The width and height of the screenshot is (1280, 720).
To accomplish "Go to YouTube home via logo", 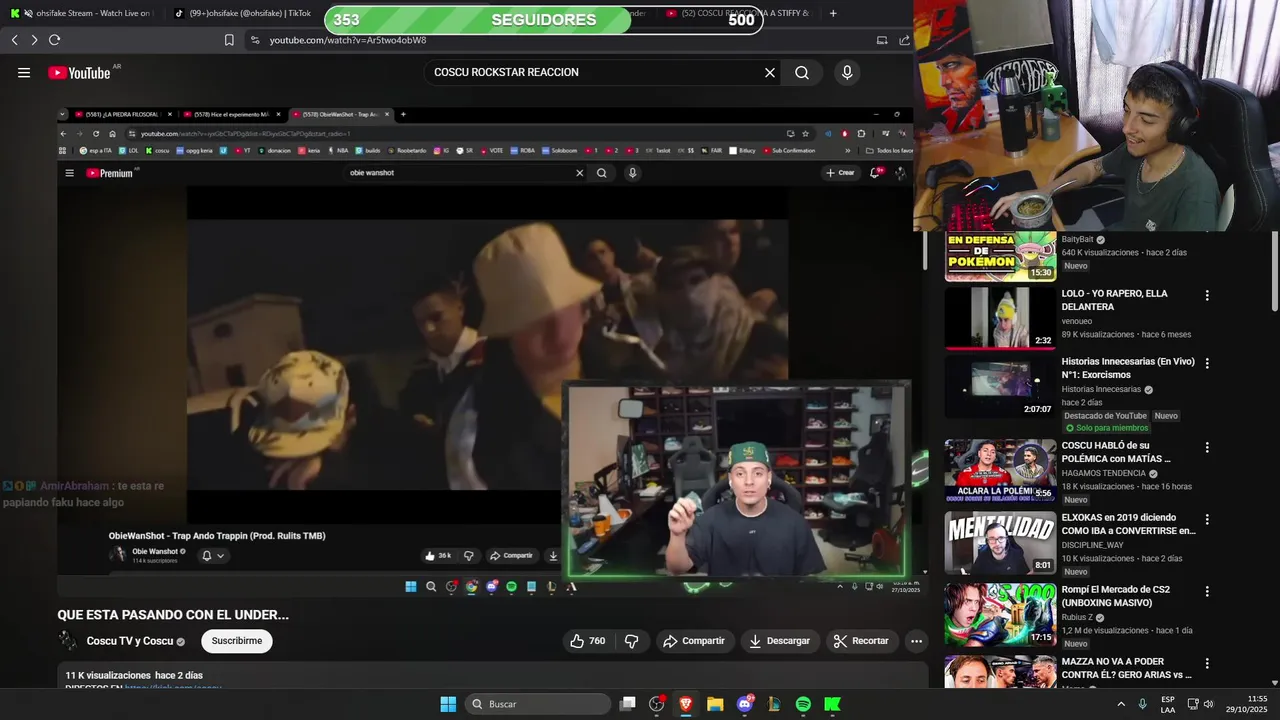I will tap(79, 72).
